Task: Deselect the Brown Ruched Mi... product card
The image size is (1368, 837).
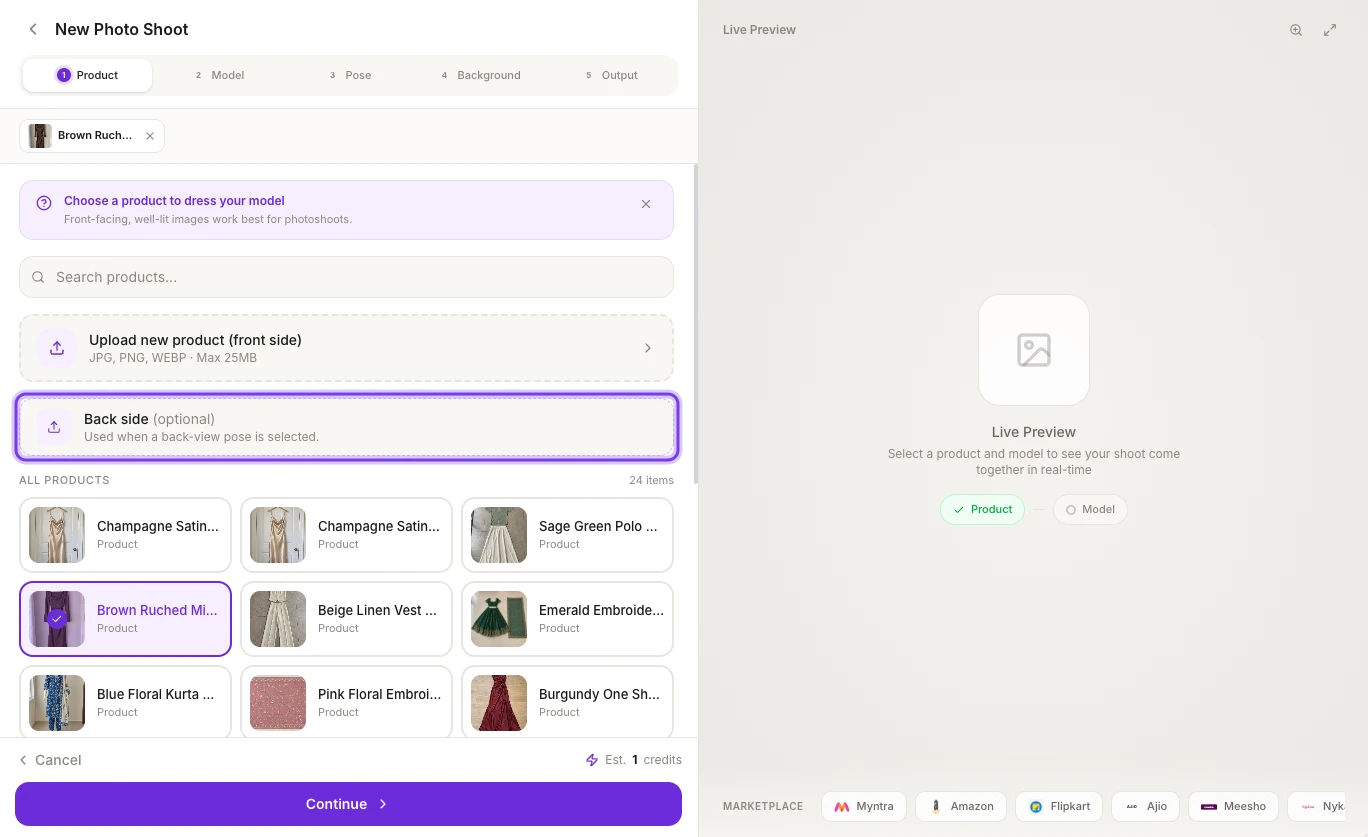Action: pos(125,619)
